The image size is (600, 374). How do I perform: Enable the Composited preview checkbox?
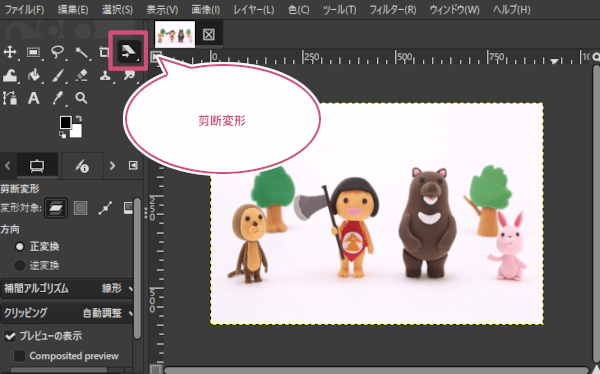click(20, 356)
